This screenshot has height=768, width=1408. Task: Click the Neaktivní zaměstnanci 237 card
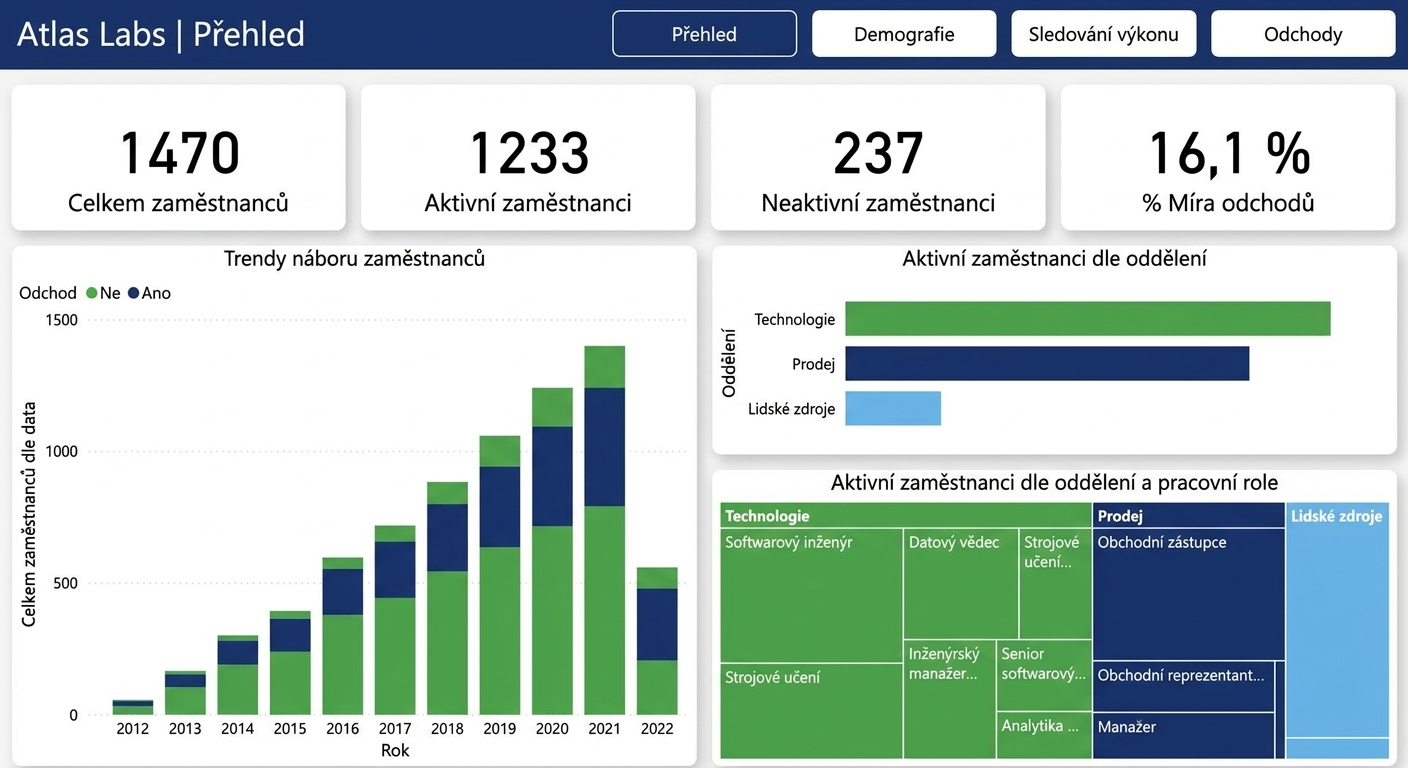coord(878,158)
